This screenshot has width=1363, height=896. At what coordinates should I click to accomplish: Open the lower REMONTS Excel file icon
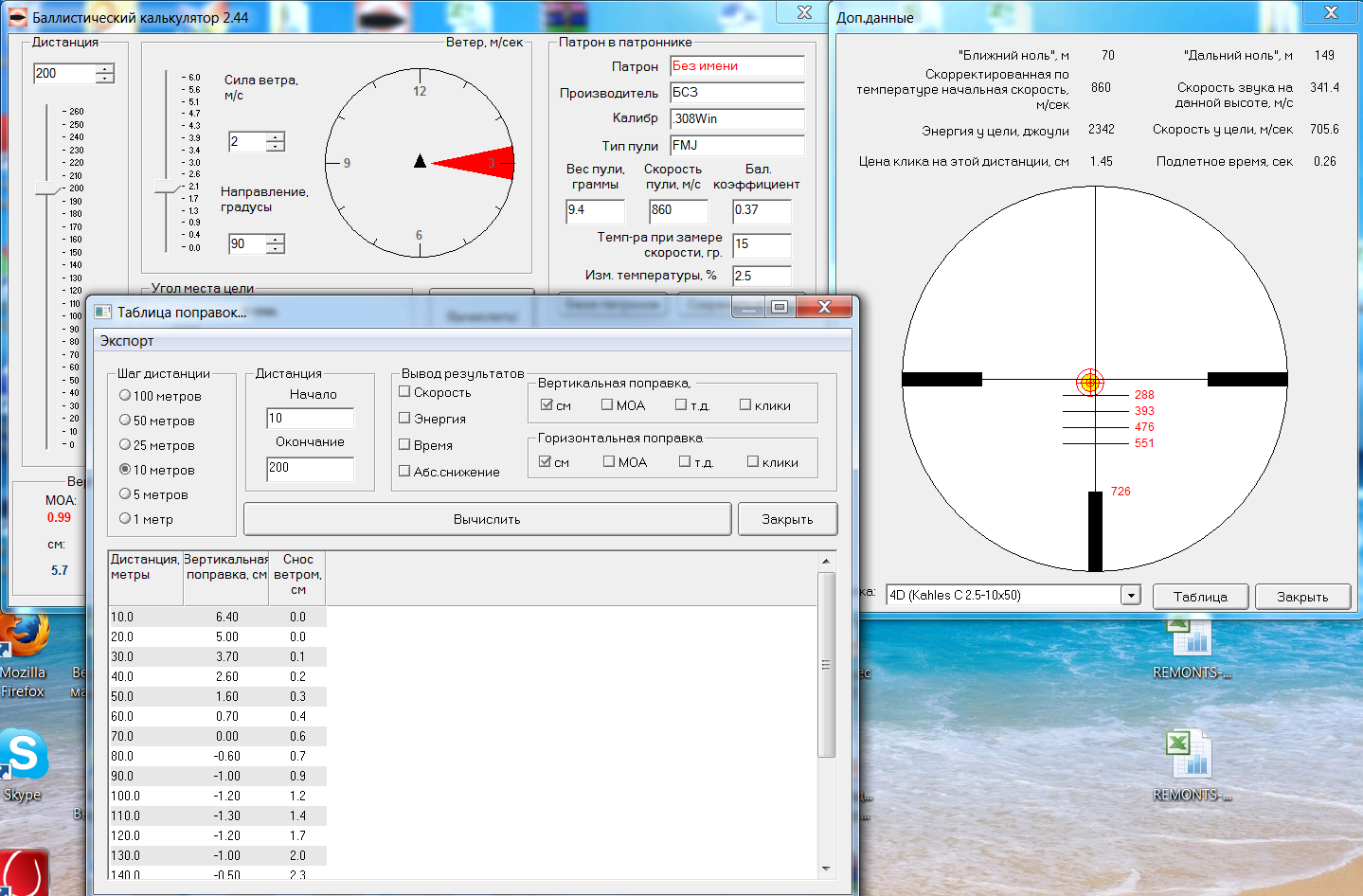(x=1191, y=756)
